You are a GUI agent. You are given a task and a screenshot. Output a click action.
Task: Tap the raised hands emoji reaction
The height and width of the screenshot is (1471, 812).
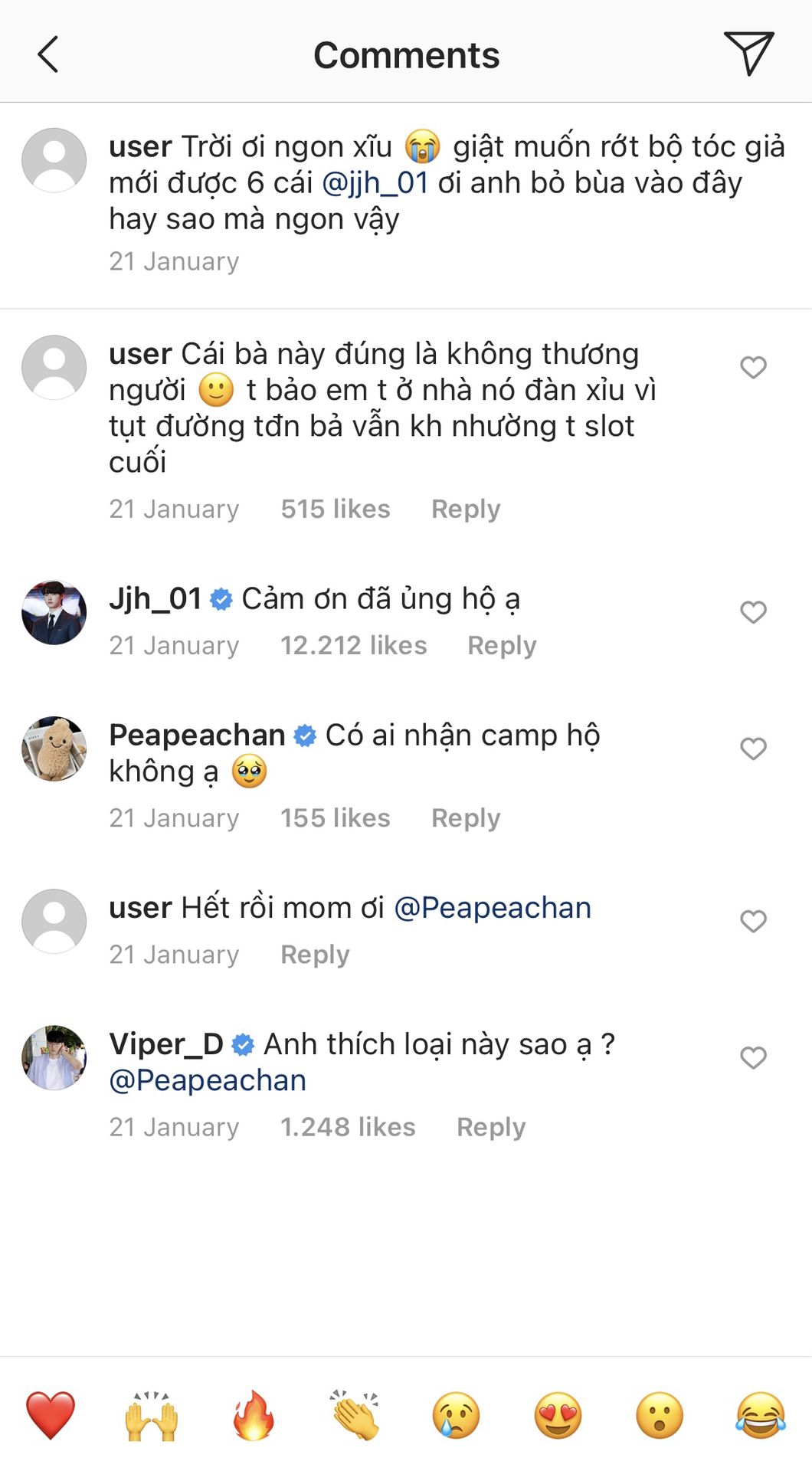coord(152,1415)
